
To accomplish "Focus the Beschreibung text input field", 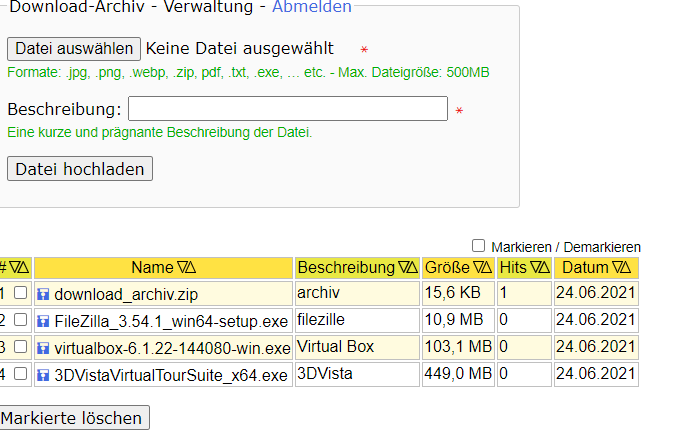I will coord(287,109).
